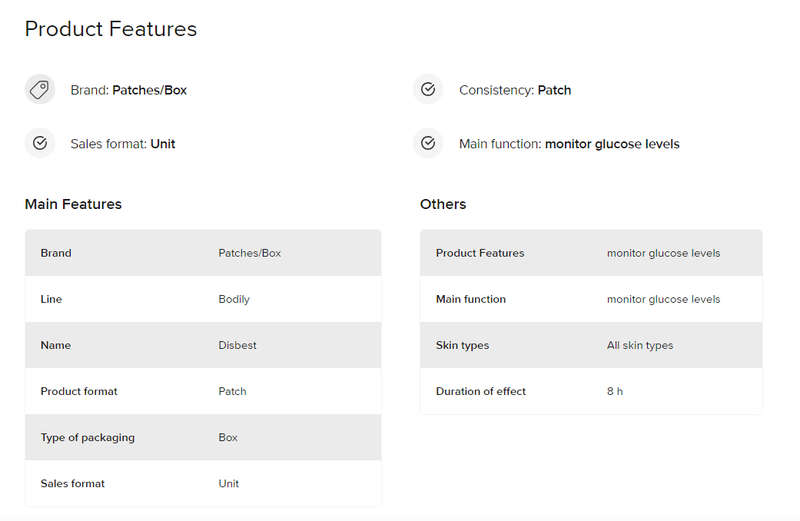This screenshot has width=800, height=521.
Task: Click the All skin types value
Action: pos(640,345)
